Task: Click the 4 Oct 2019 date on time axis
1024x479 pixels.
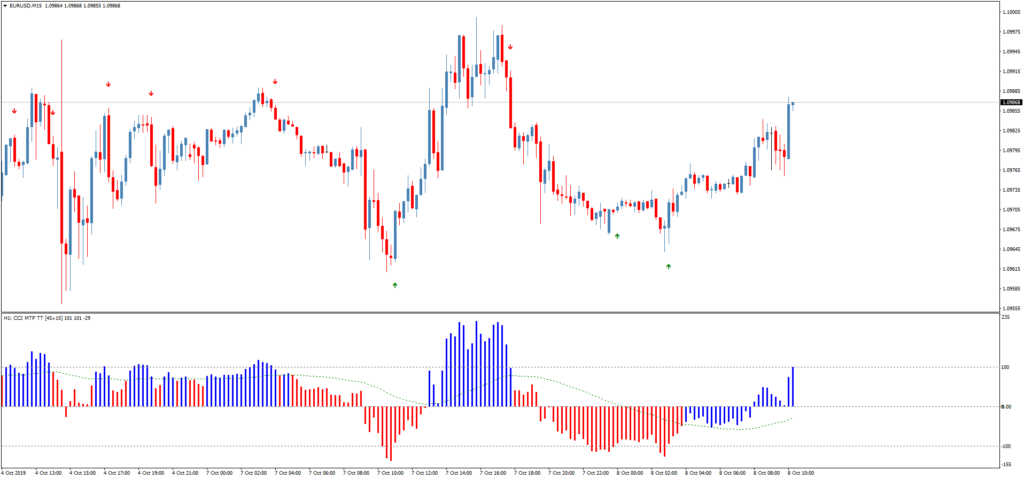Action: tap(14, 472)
